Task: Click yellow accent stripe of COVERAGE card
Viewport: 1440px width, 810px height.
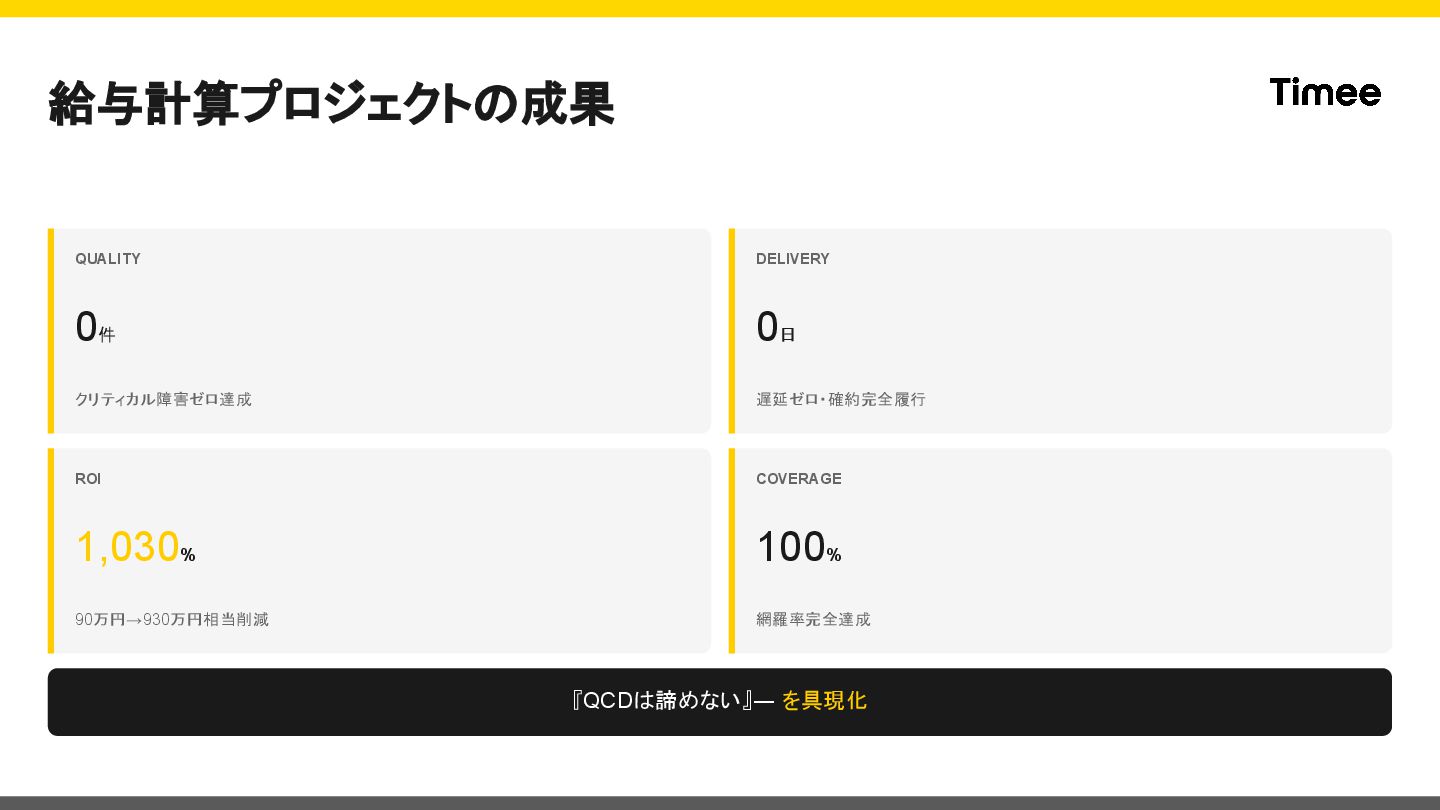Action: pos(732,551)
